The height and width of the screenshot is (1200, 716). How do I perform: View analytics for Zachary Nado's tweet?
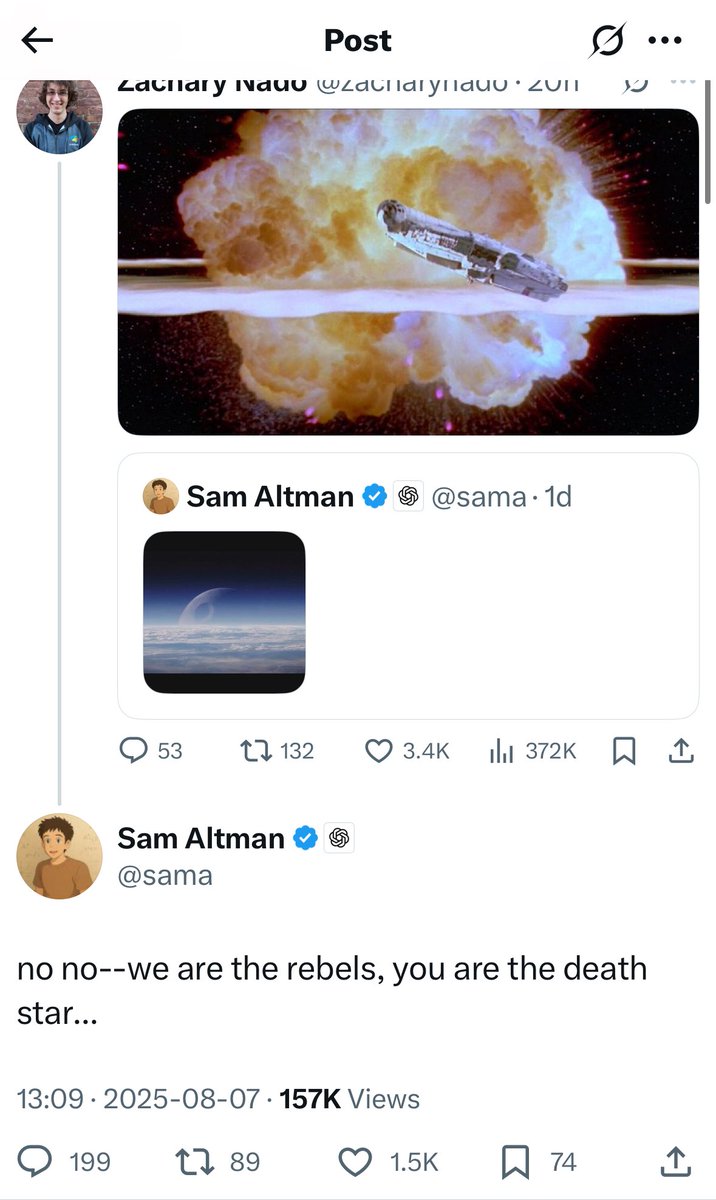(501, 751)
